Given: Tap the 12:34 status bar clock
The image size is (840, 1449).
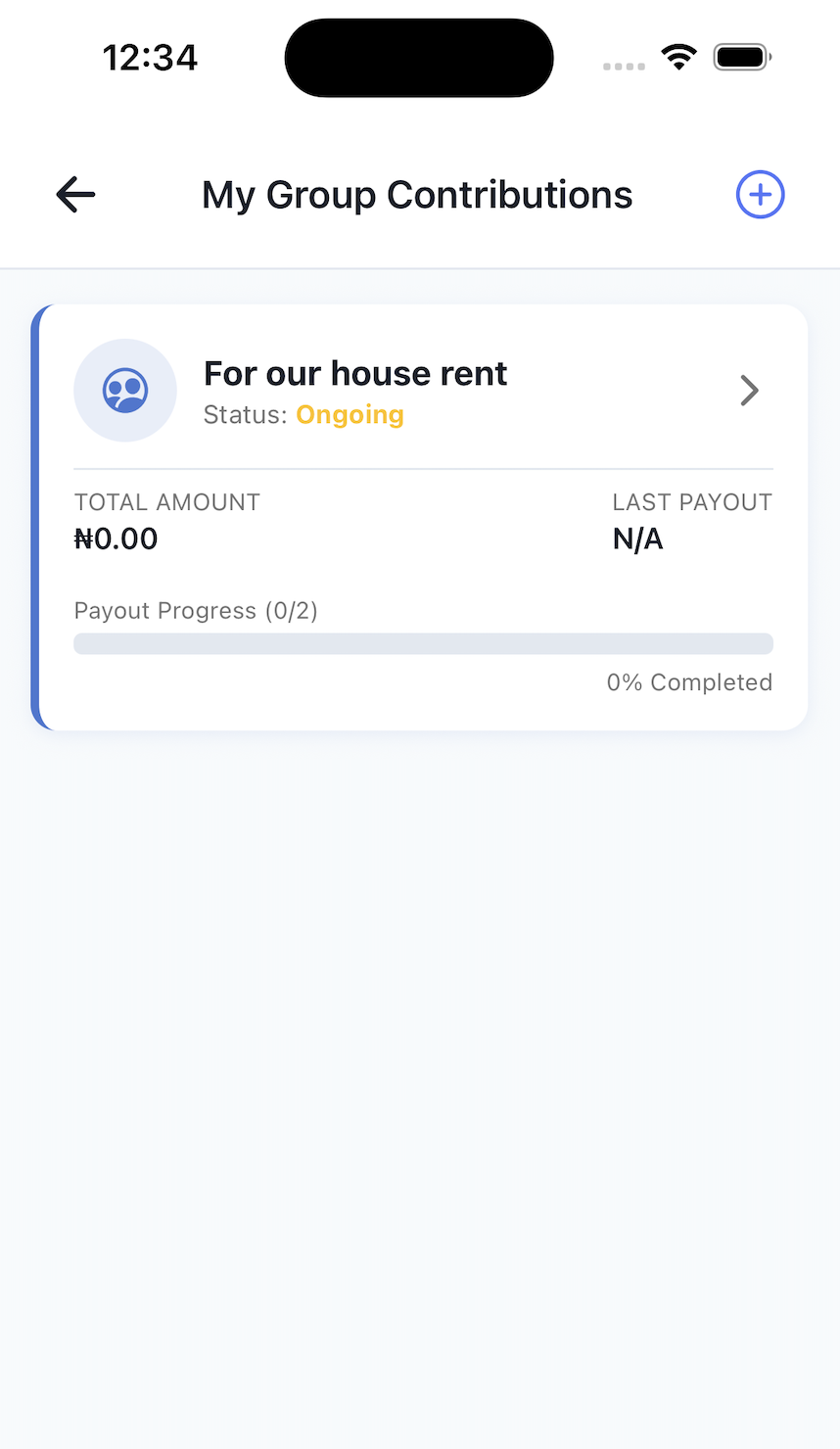Looking at the screenshot, I should (x=151, y=58).
